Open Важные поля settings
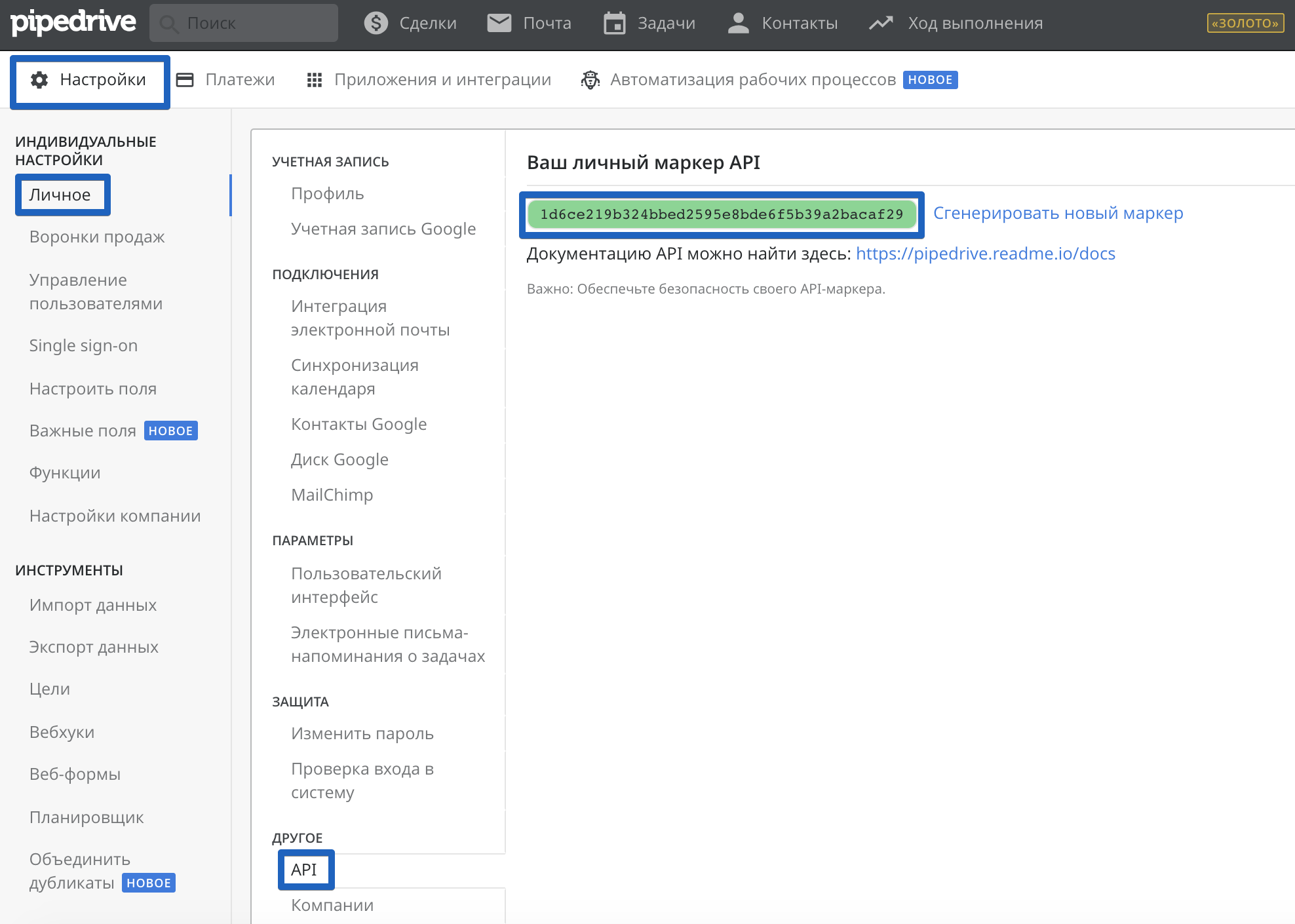Viewport: 1295px width, 924px height. [x=83, y=431]
